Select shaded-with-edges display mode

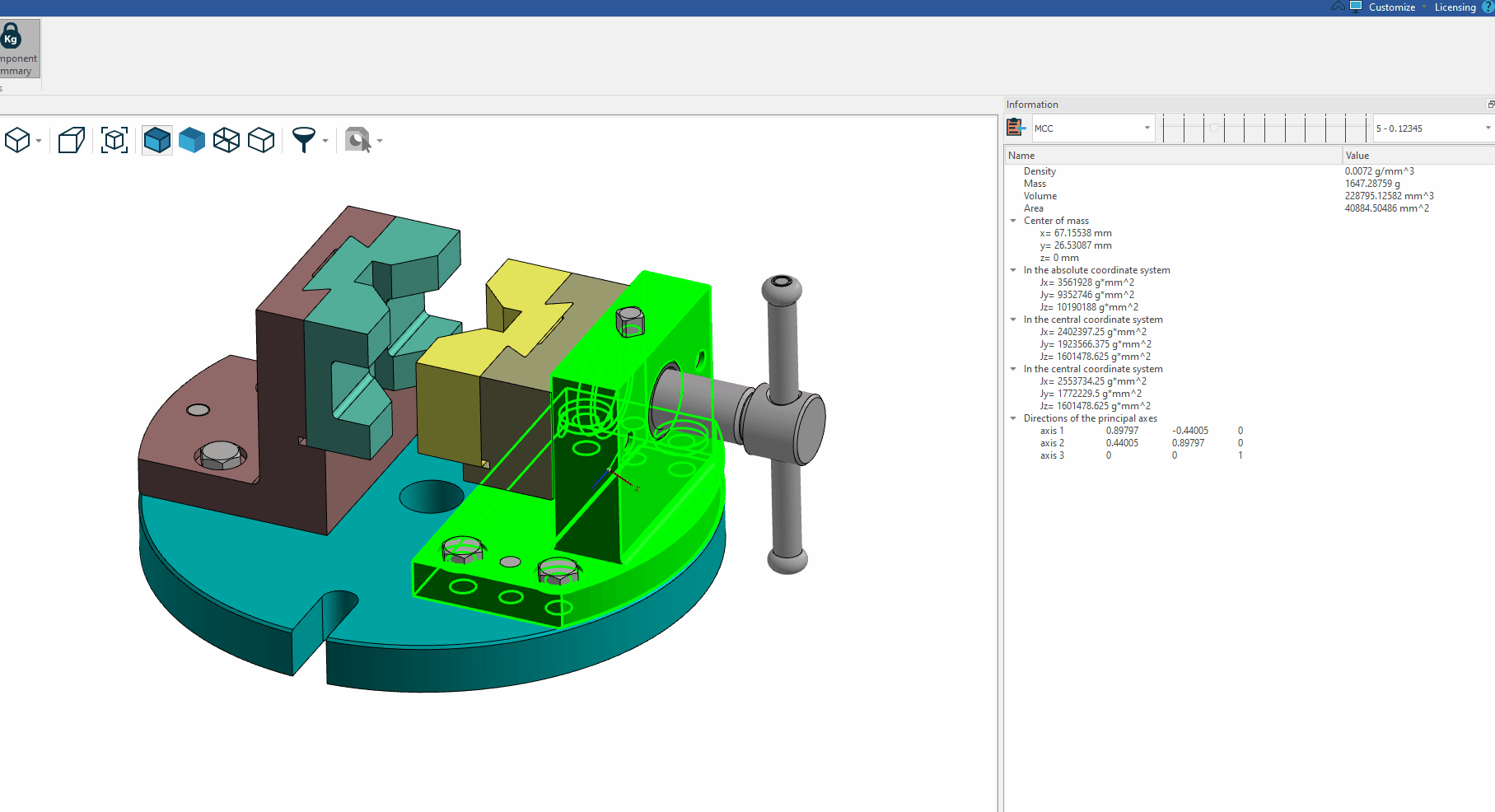click(x=157, y=140)
